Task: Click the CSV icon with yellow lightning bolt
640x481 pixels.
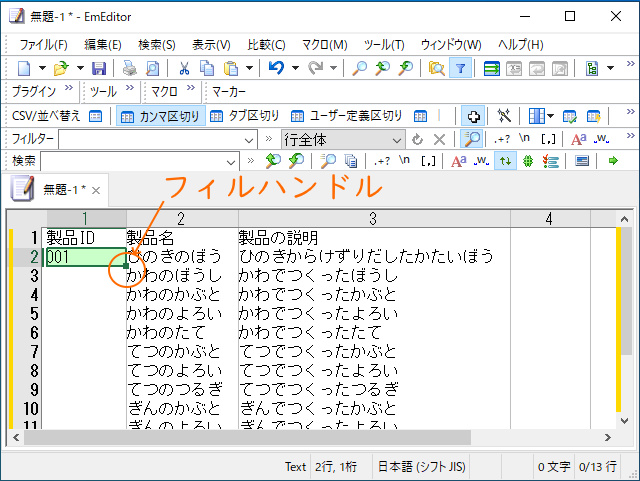Action: coord(593,116)
